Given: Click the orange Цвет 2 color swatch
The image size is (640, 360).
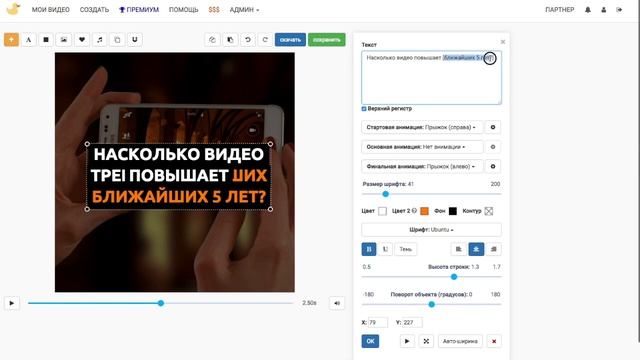Looking at the screenshot, I should tap(424, 211).
